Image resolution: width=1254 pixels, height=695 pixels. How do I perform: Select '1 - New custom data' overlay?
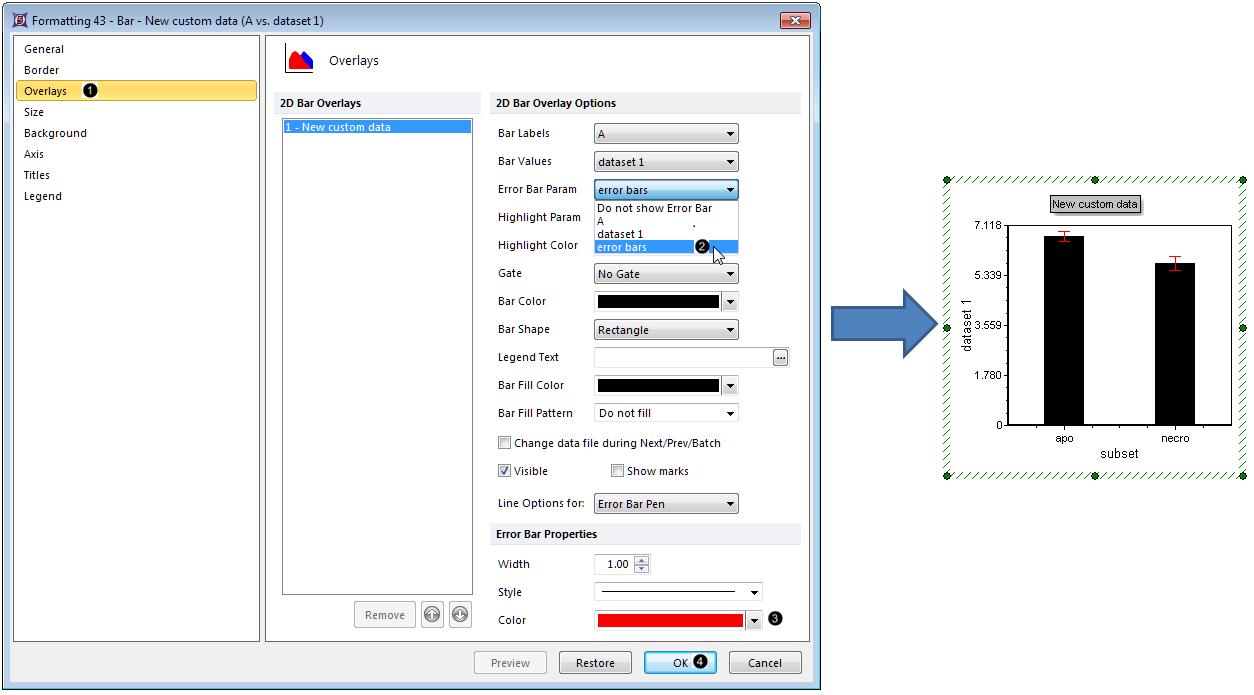[x=377, y=127]
